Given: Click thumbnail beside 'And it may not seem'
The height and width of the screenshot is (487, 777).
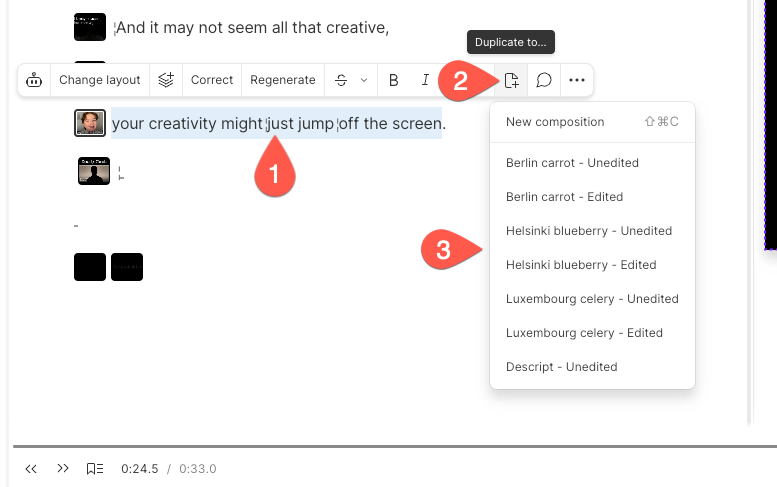Looking at the screenshot, I should 90,27.
